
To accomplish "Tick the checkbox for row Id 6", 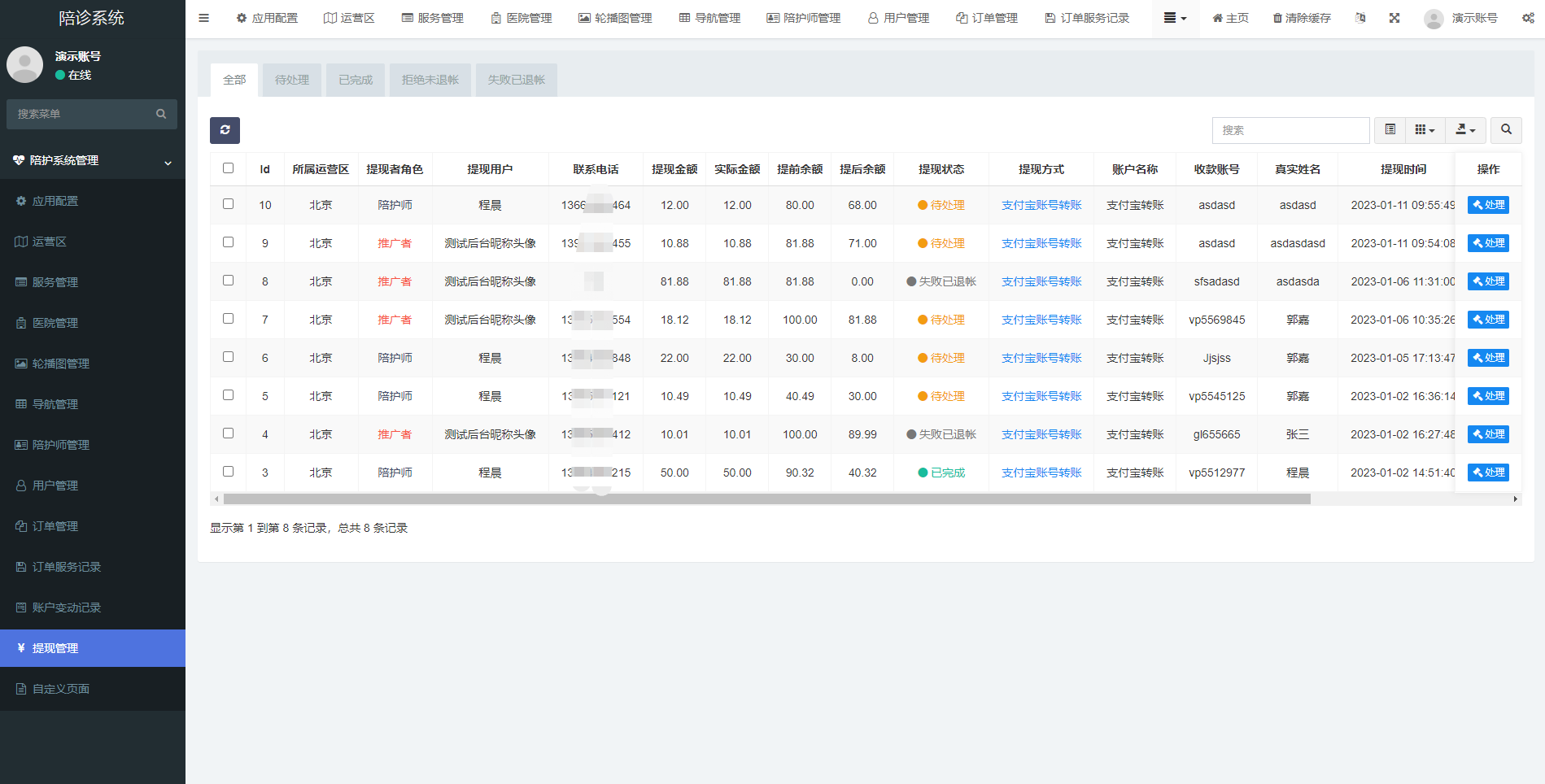I will [228, 357].
